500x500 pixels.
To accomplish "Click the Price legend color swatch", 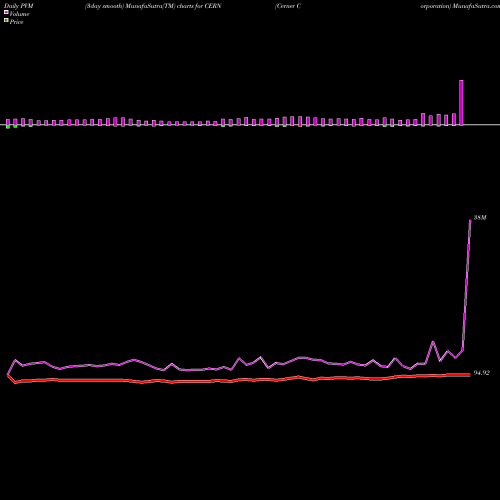I will point(6,20).
